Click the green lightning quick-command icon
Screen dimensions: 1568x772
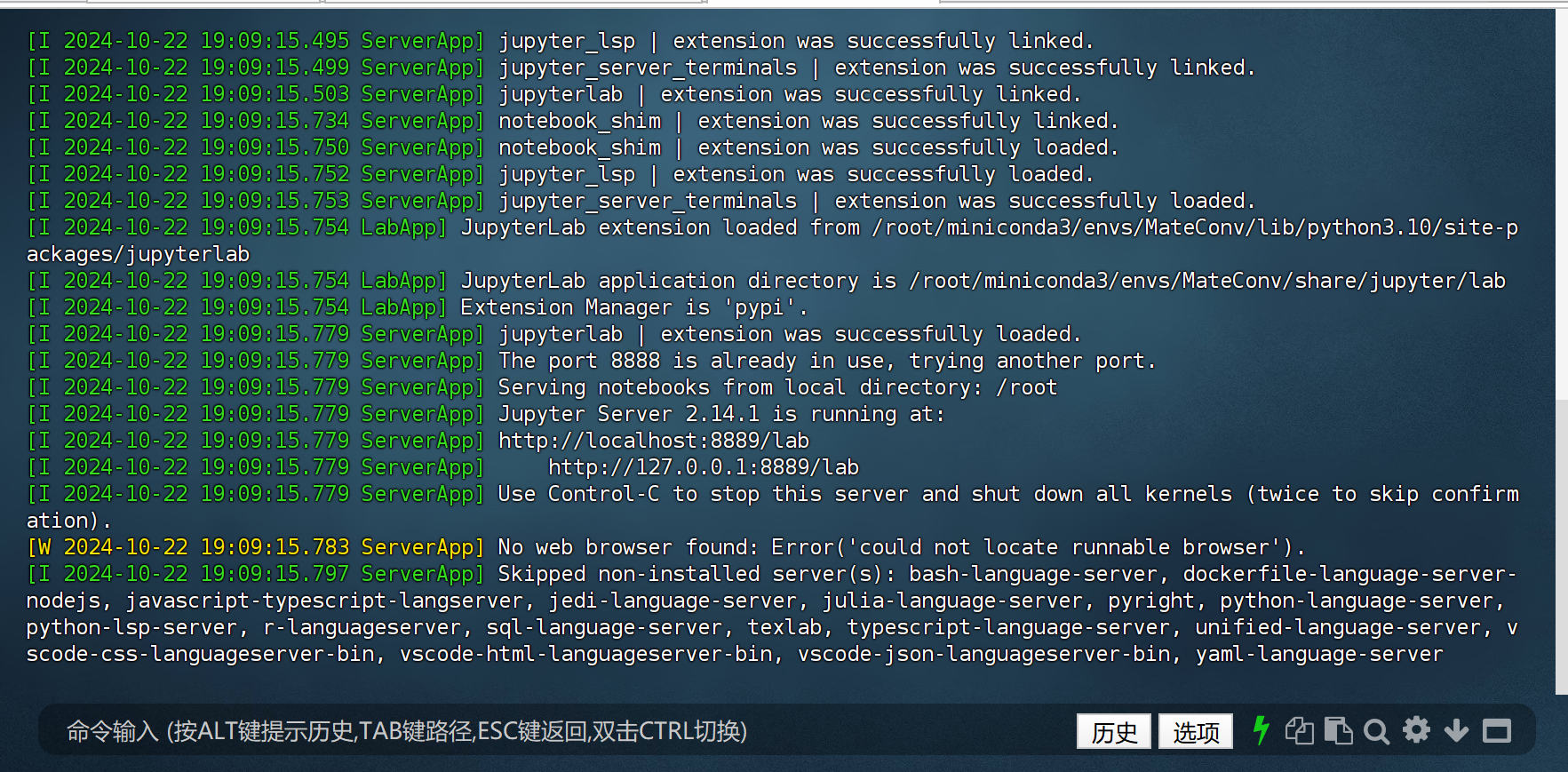(x=1261, y=731)
